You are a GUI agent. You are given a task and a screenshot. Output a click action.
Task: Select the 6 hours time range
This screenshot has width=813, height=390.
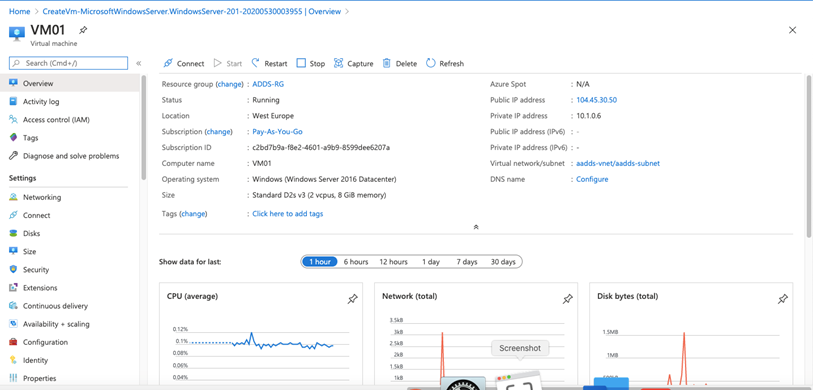tap(356, 262)
